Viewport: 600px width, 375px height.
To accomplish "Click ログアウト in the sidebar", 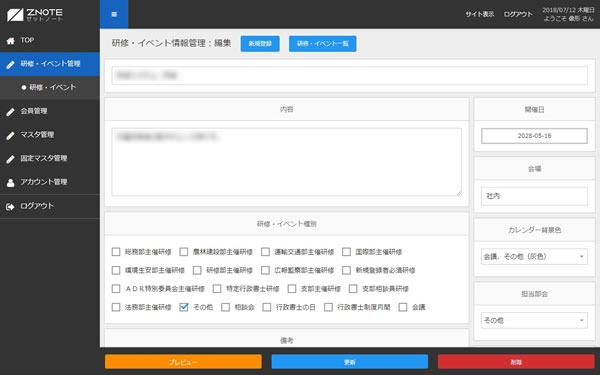I will pyautogui.click(x=50, y=206).
